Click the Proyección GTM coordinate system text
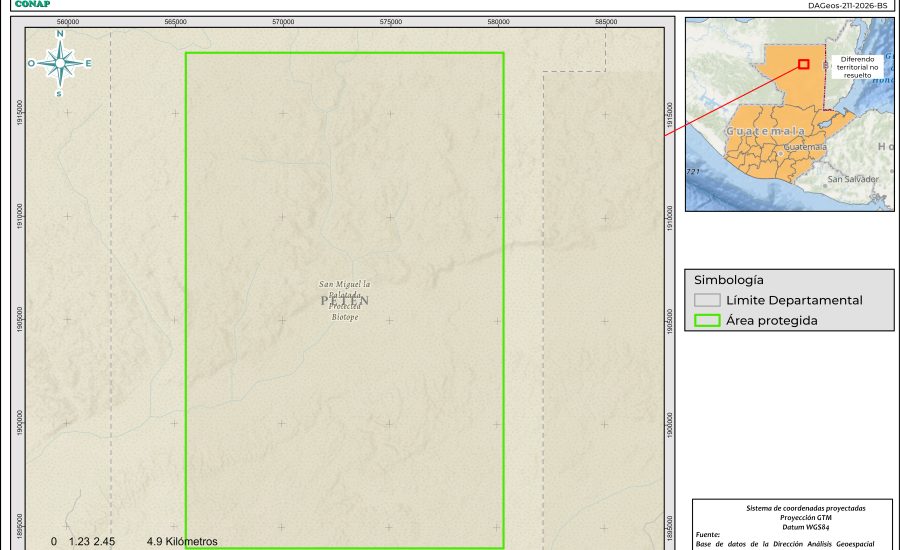The height and width of the screenshot is (550, 900). (792, 518)
